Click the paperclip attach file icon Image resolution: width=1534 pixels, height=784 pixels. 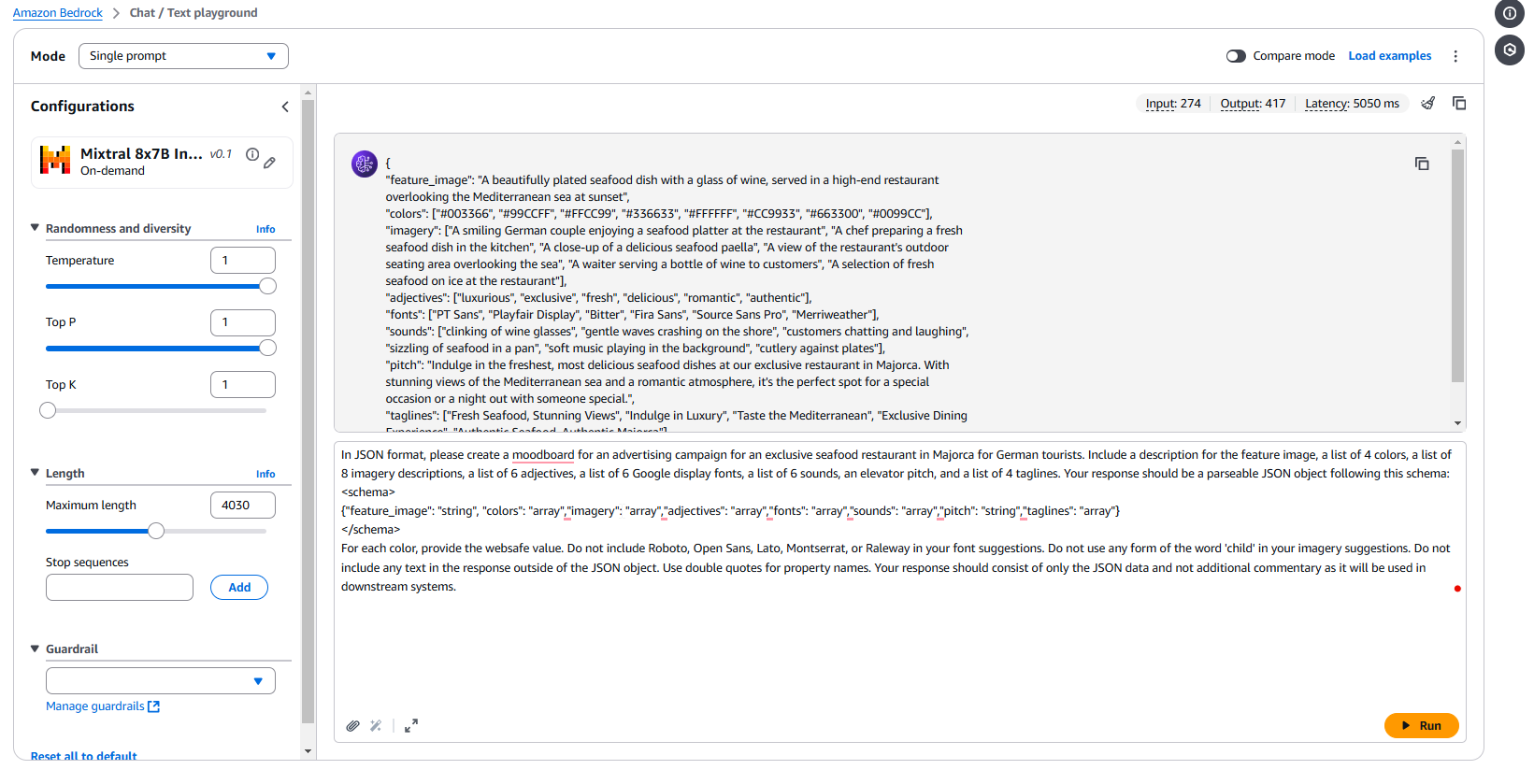pyautogui.click(x=352, y=726)
